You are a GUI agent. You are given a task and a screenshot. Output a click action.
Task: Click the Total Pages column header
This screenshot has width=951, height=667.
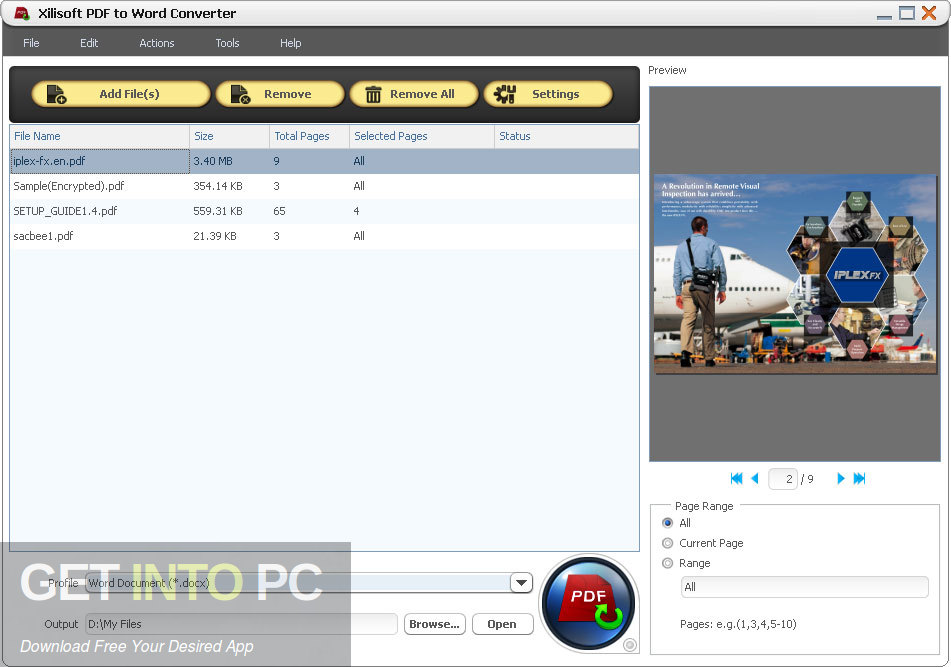point(309,136)
